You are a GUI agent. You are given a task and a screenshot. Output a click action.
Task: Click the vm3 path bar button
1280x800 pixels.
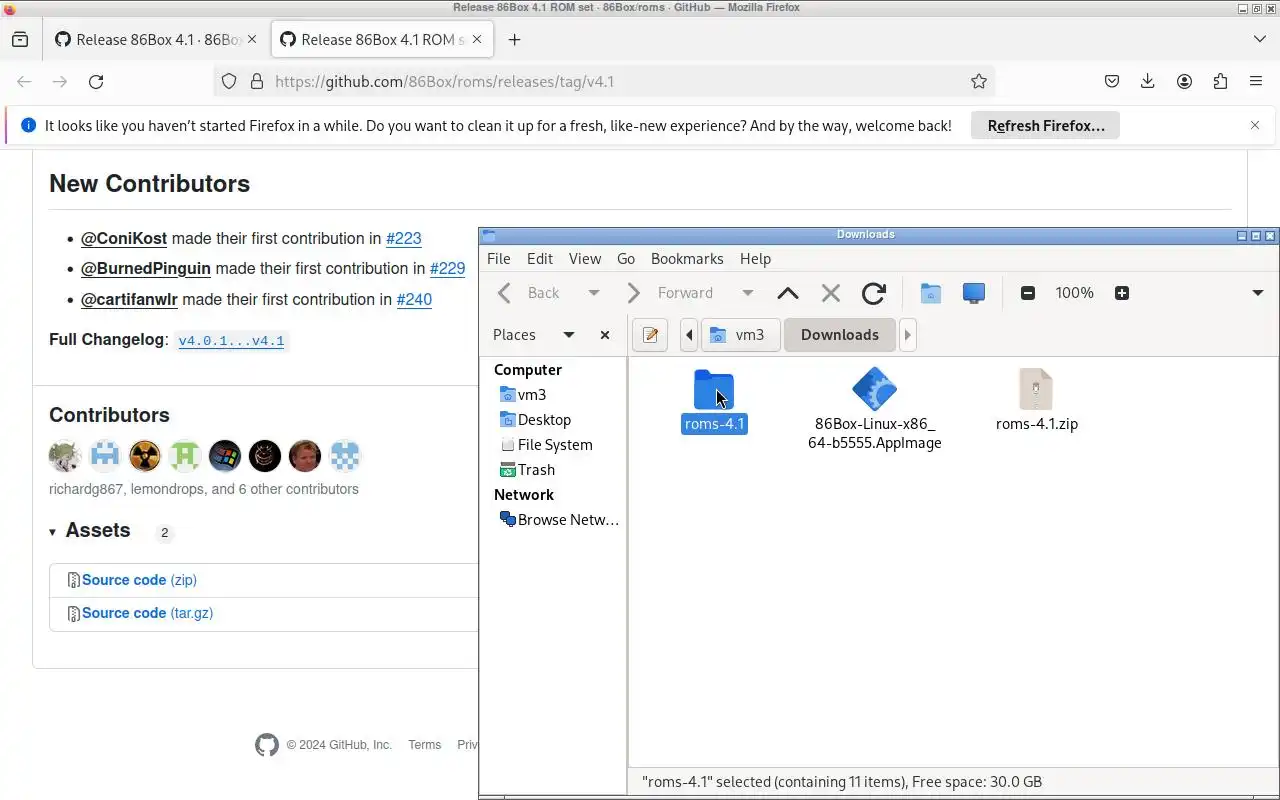click(x=740, y=335)
